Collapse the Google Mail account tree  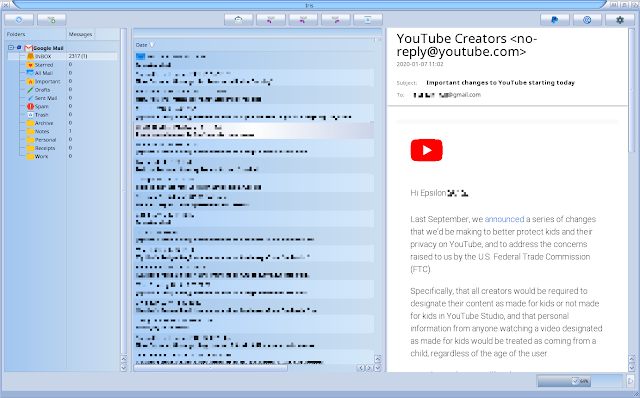[11, 48]
